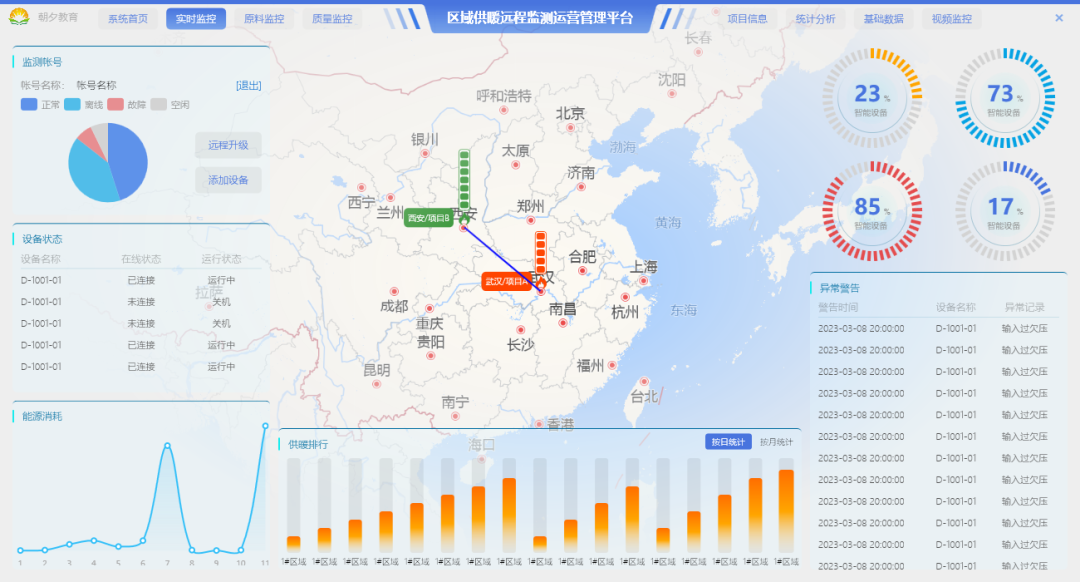Click the sun logo icon top left
This screenshot has height=582, width=1080.
coord(17,17)
